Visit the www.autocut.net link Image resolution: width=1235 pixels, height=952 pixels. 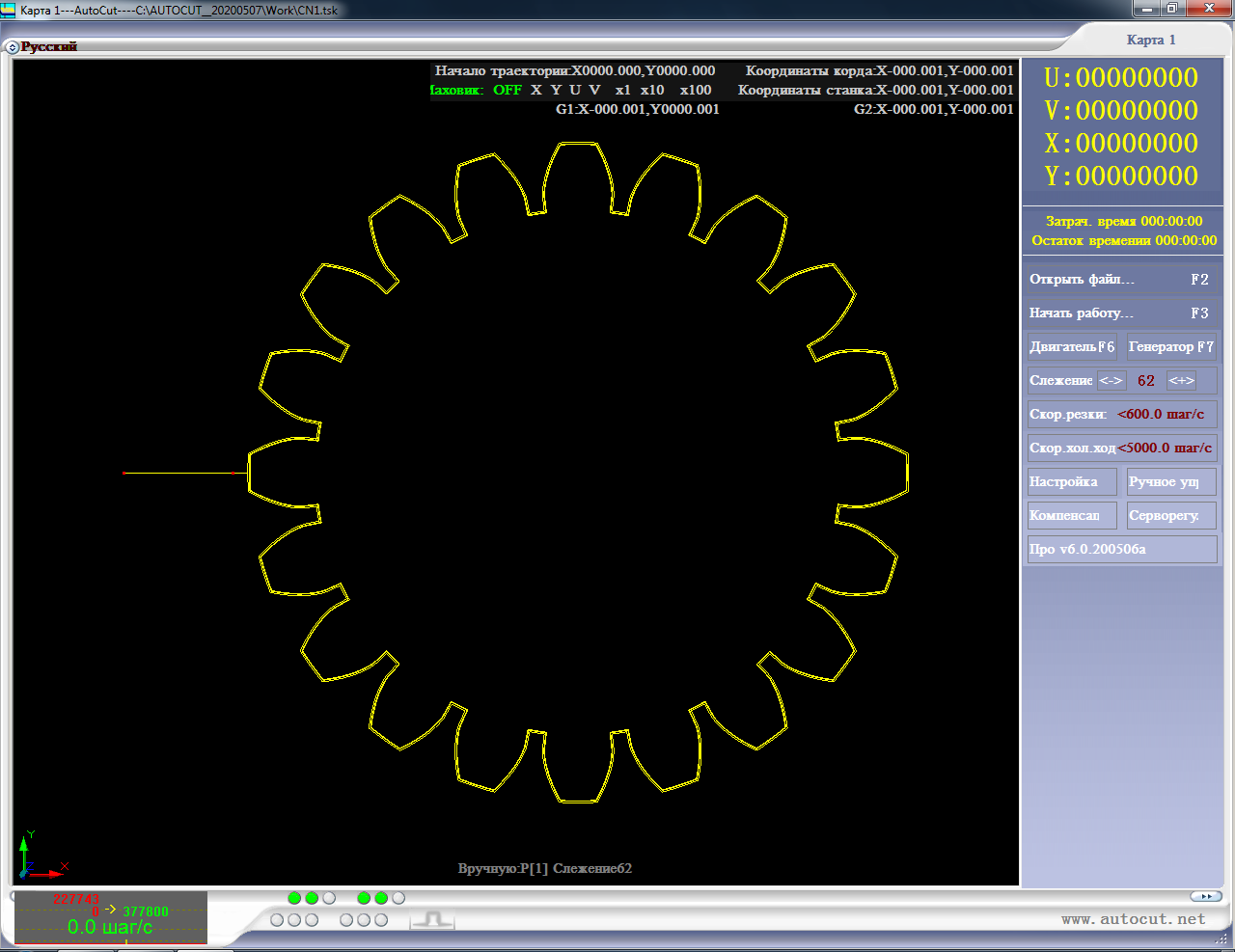coord(1134,919)
